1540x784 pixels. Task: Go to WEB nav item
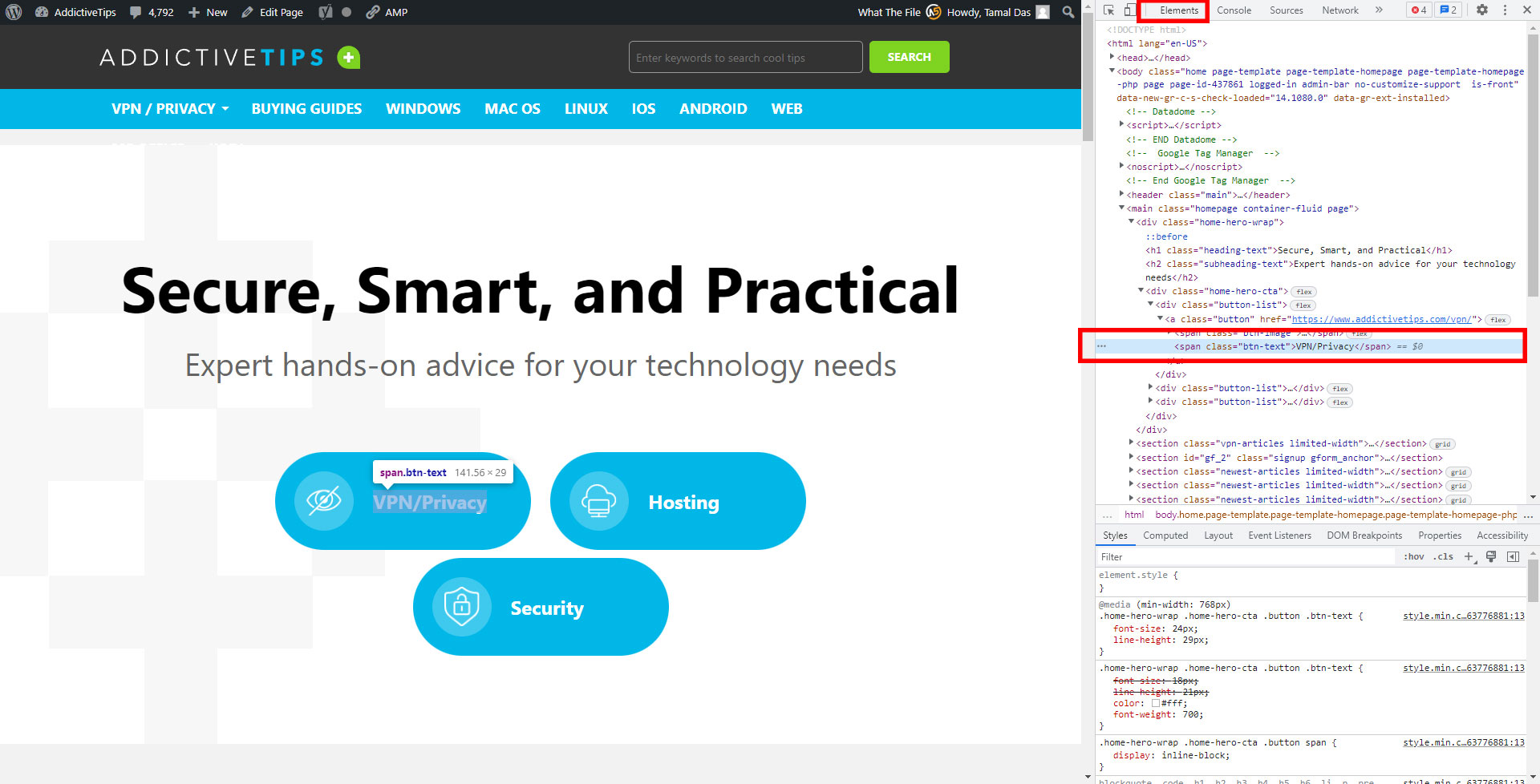point(787,108)
